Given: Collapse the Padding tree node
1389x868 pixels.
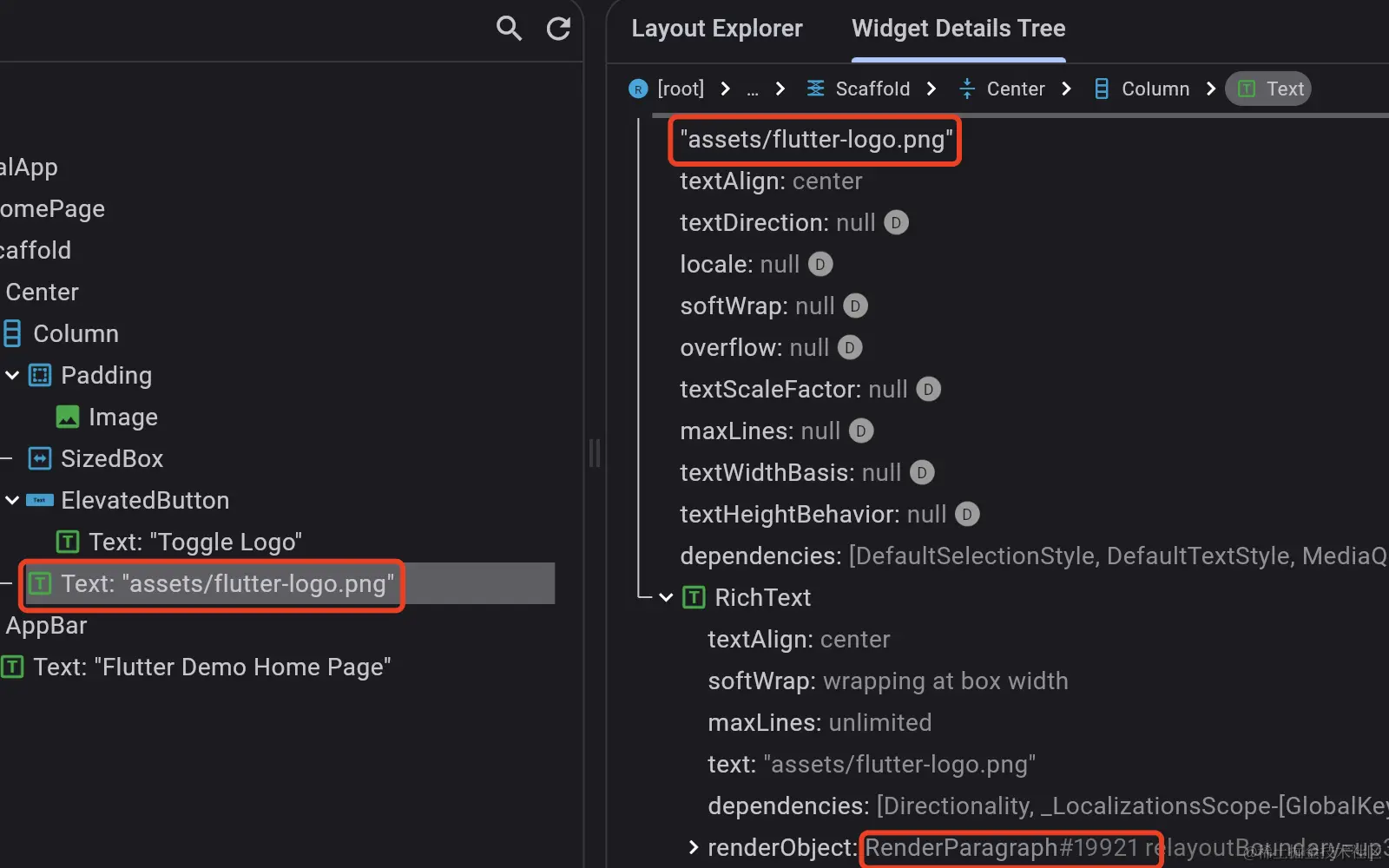Looking at the screenshot, I should tap(12, 376).
